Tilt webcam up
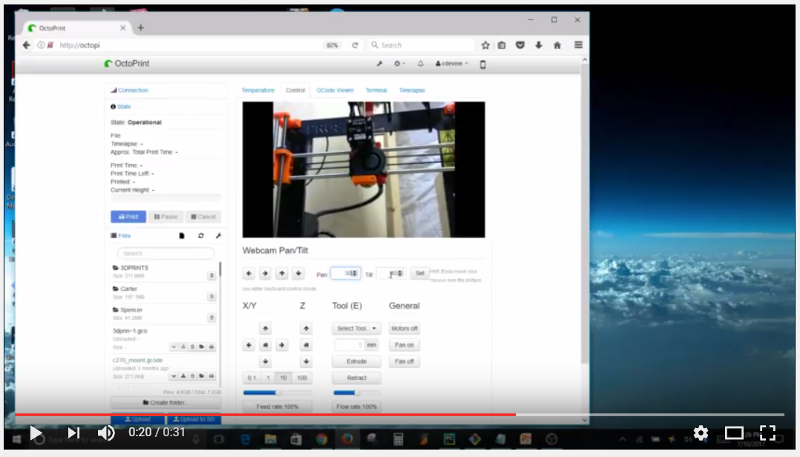Viewport: 800px width, 457px height. (x=282, y=273)
